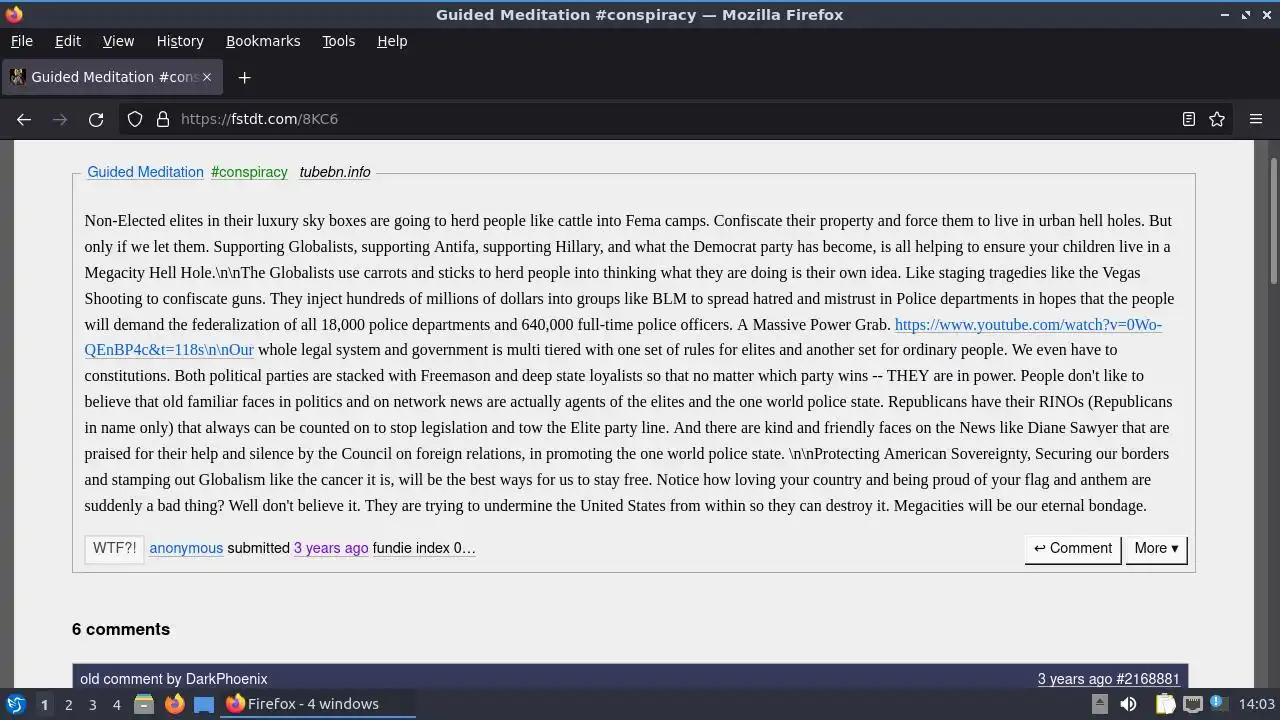Viewport: 1280px width, 720px height.
Task: Open the Bookmarks menu
Action: click(x=263, y=41)
